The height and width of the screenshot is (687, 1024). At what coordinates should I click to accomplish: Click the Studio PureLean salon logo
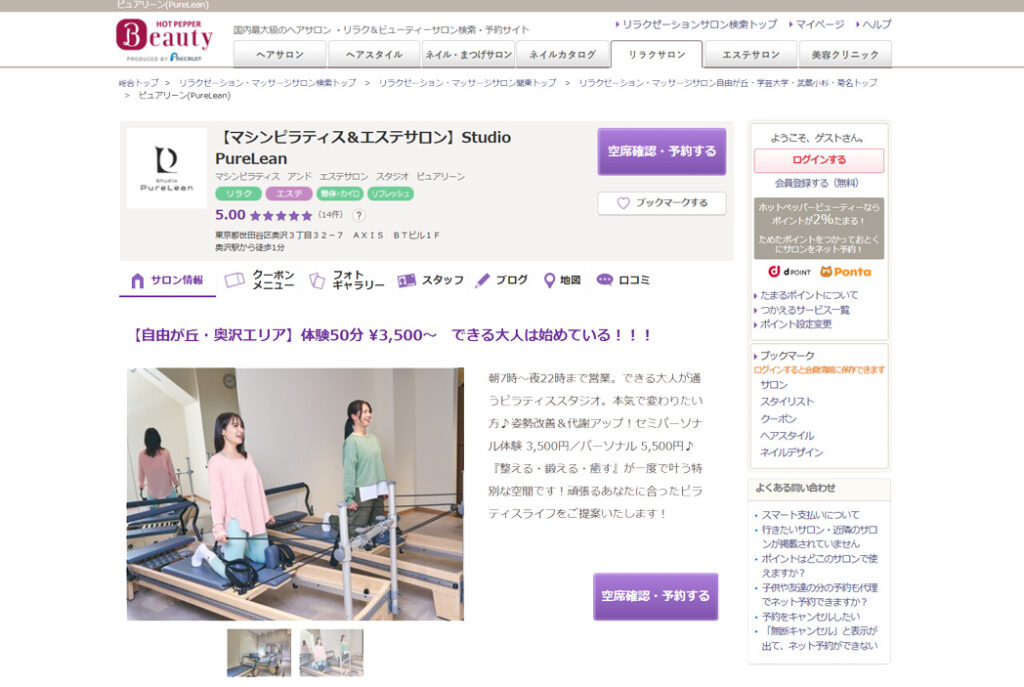(x=166, y=168)
